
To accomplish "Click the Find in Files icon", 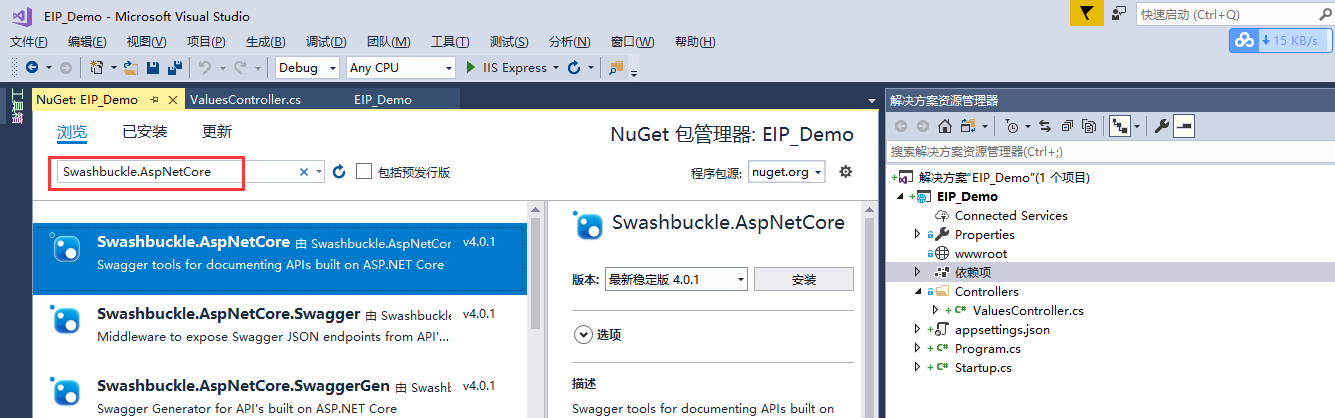I will (x=616, y=68).
